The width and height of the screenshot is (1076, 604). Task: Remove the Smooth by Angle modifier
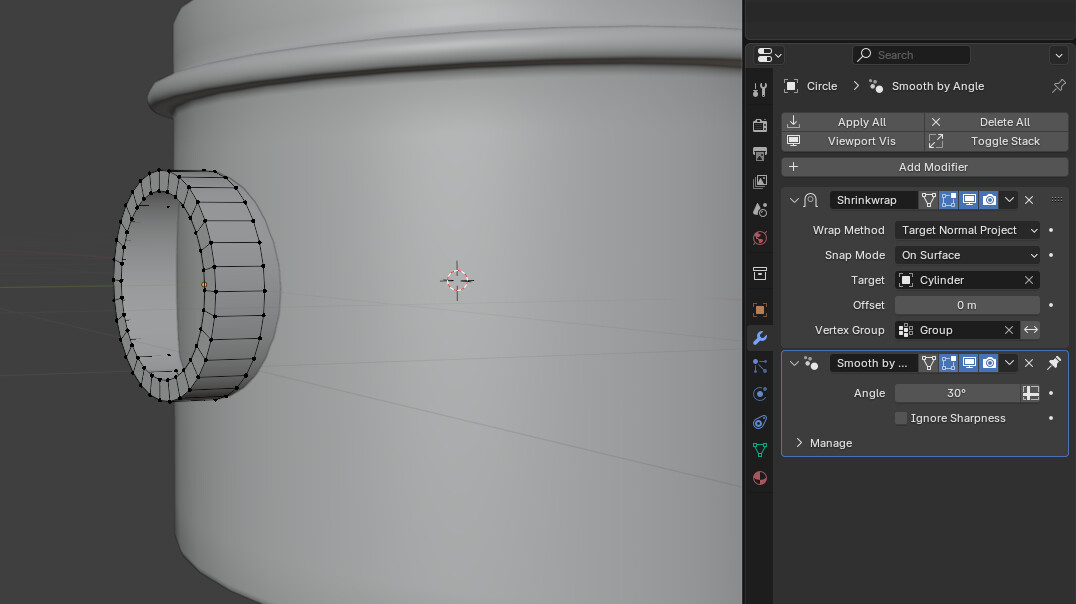(x=1029, y=363)
